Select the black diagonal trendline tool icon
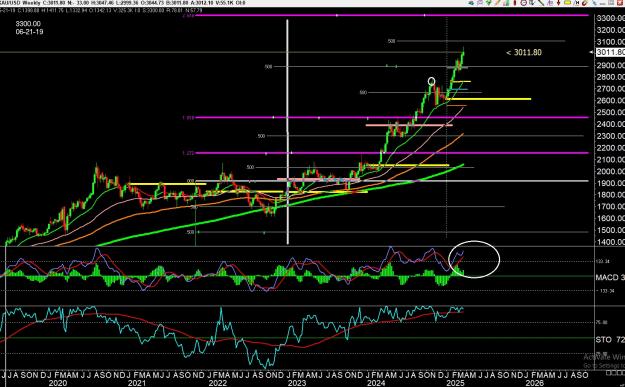The height and width of the screenshot is (387, 625). 541,3
